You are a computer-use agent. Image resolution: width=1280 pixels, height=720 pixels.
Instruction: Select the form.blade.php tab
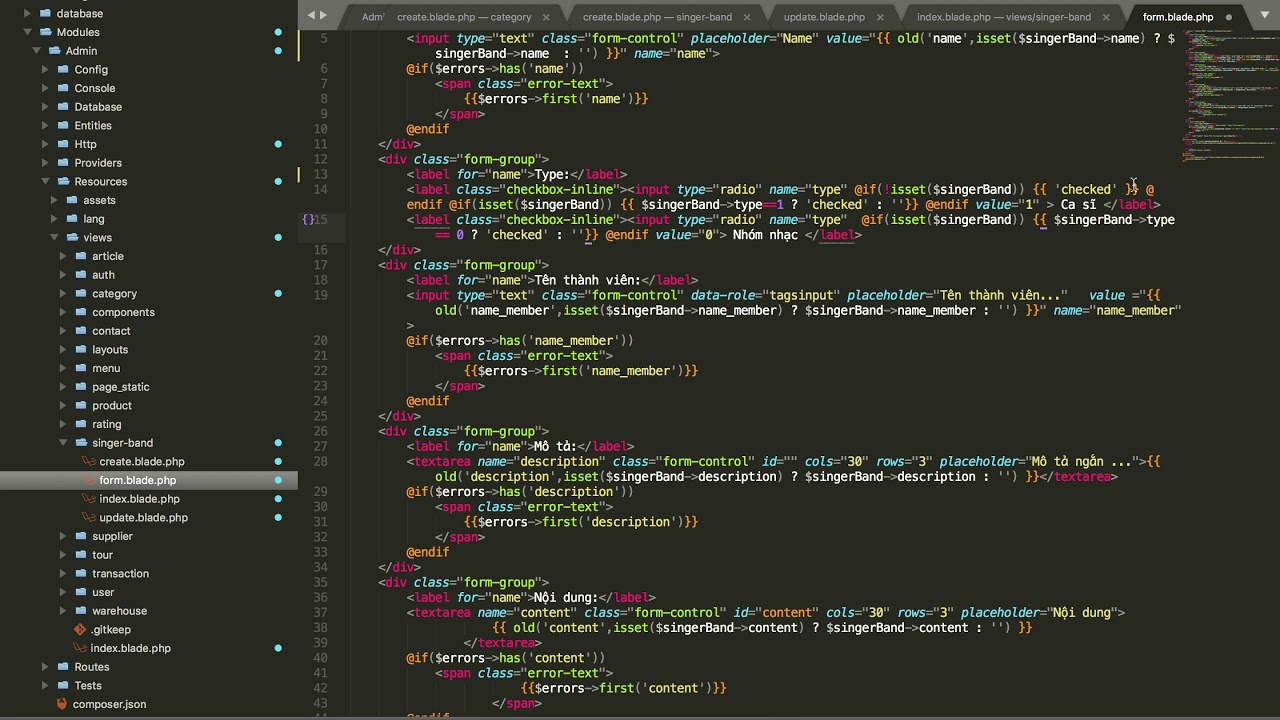click(x=1177, y=17)
